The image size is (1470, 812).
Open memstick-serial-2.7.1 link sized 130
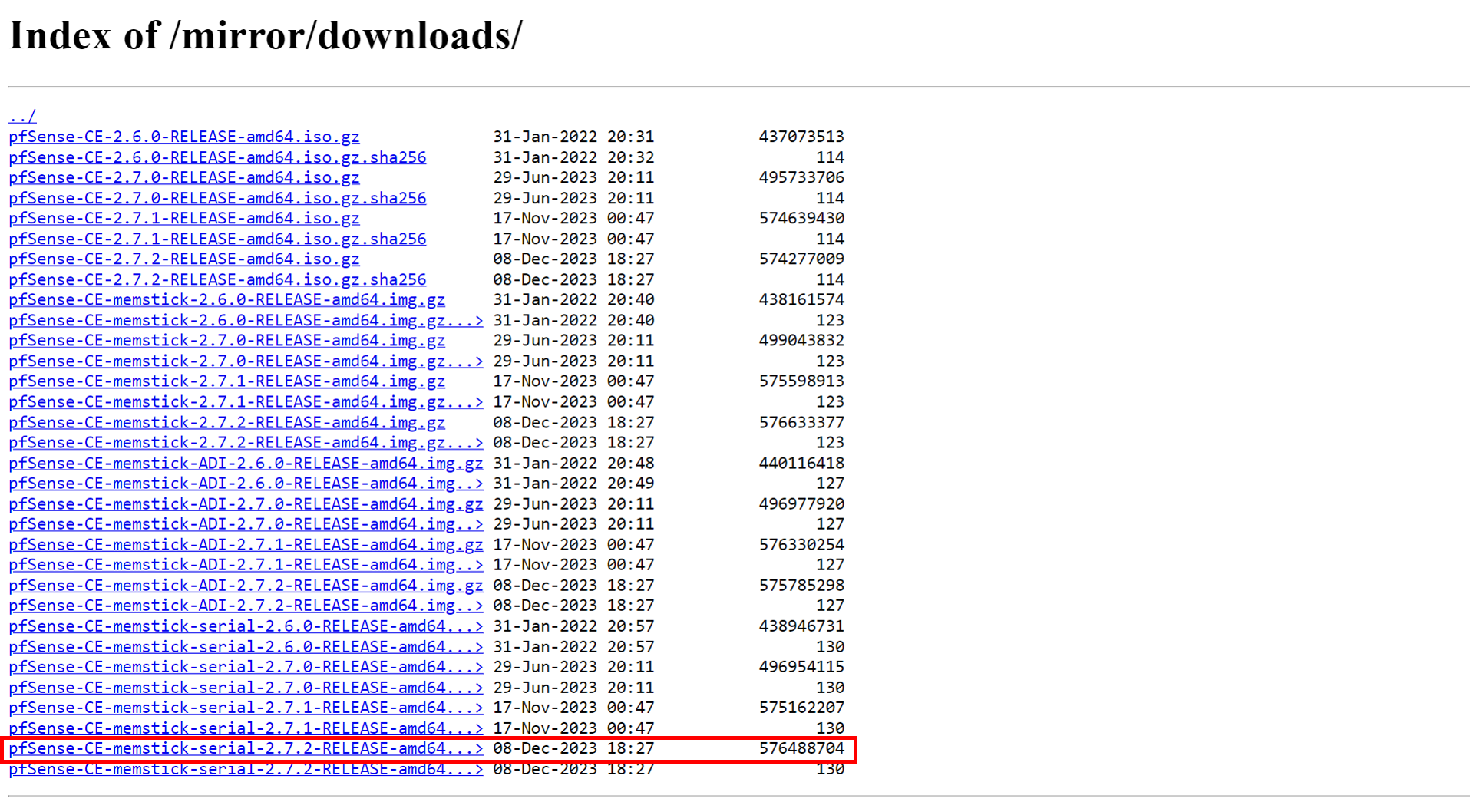tap(246, 728)
